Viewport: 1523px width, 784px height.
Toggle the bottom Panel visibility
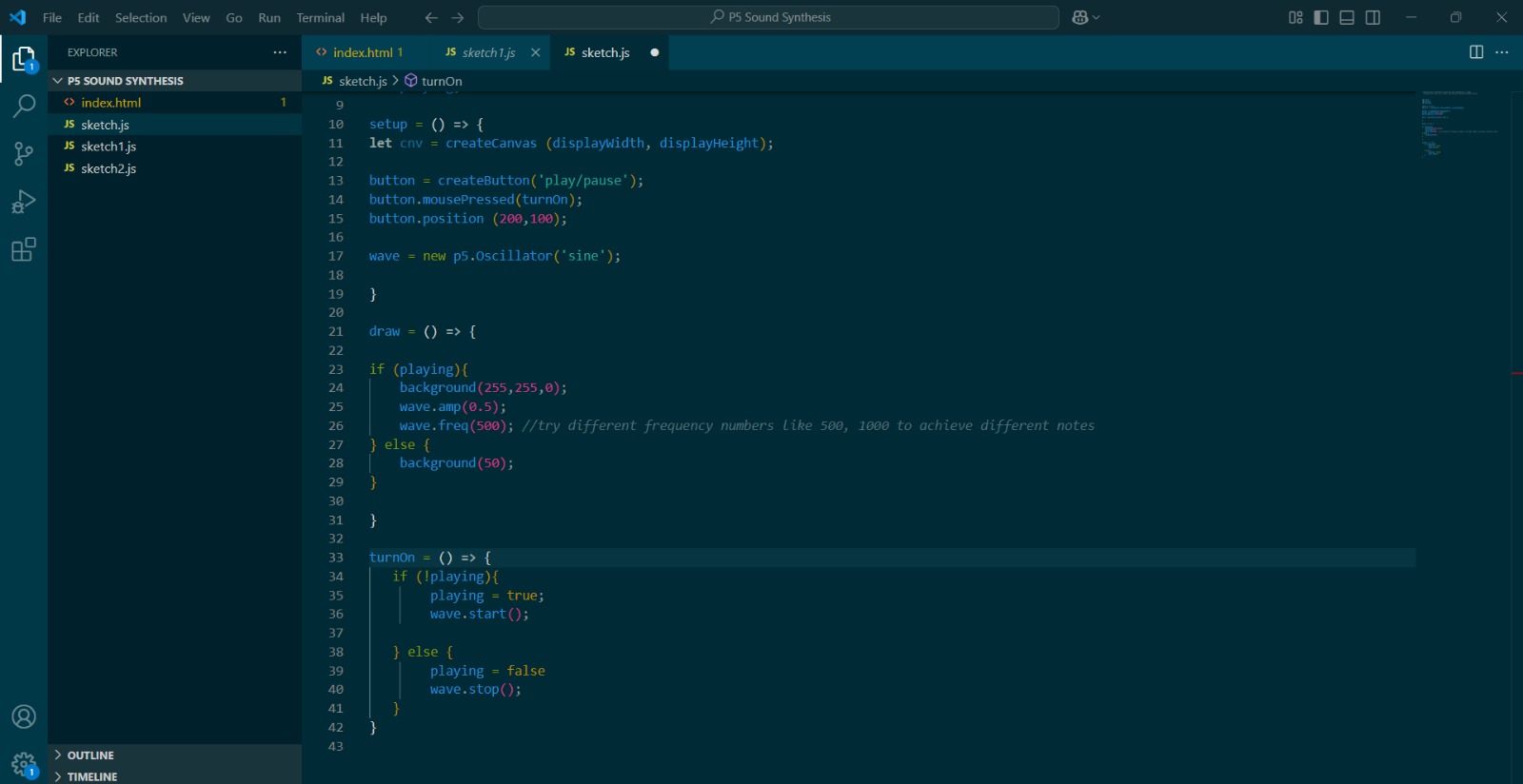1347,17
